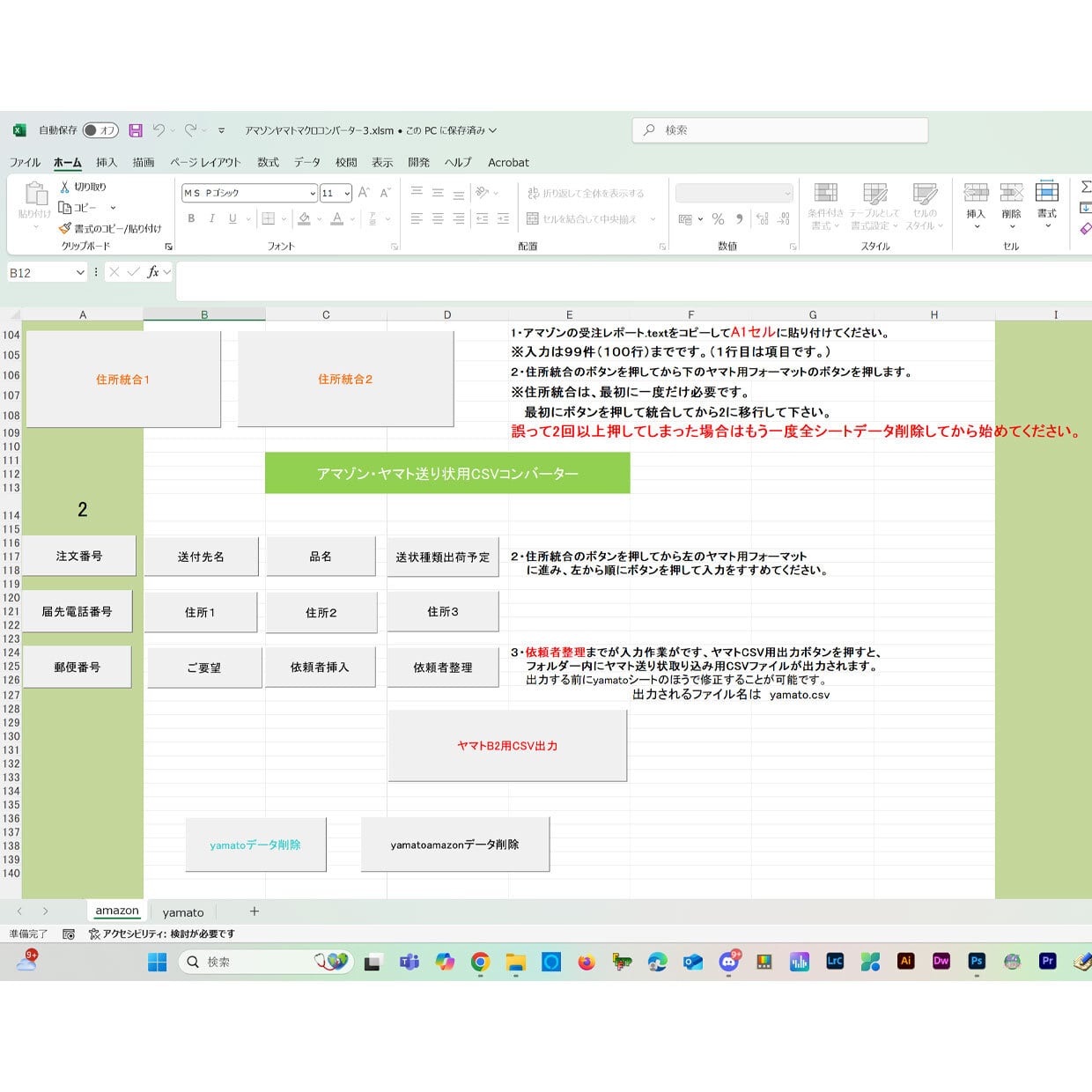Click the ヤマトB2用CSV出力 button
Screen dimensions: 1092x1092
tap(507, 746)
